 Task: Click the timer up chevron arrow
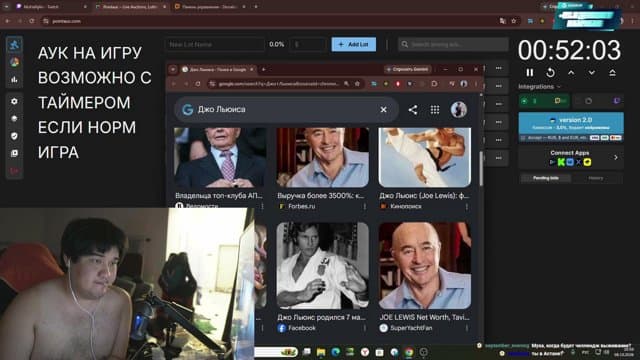click(571, 73)
